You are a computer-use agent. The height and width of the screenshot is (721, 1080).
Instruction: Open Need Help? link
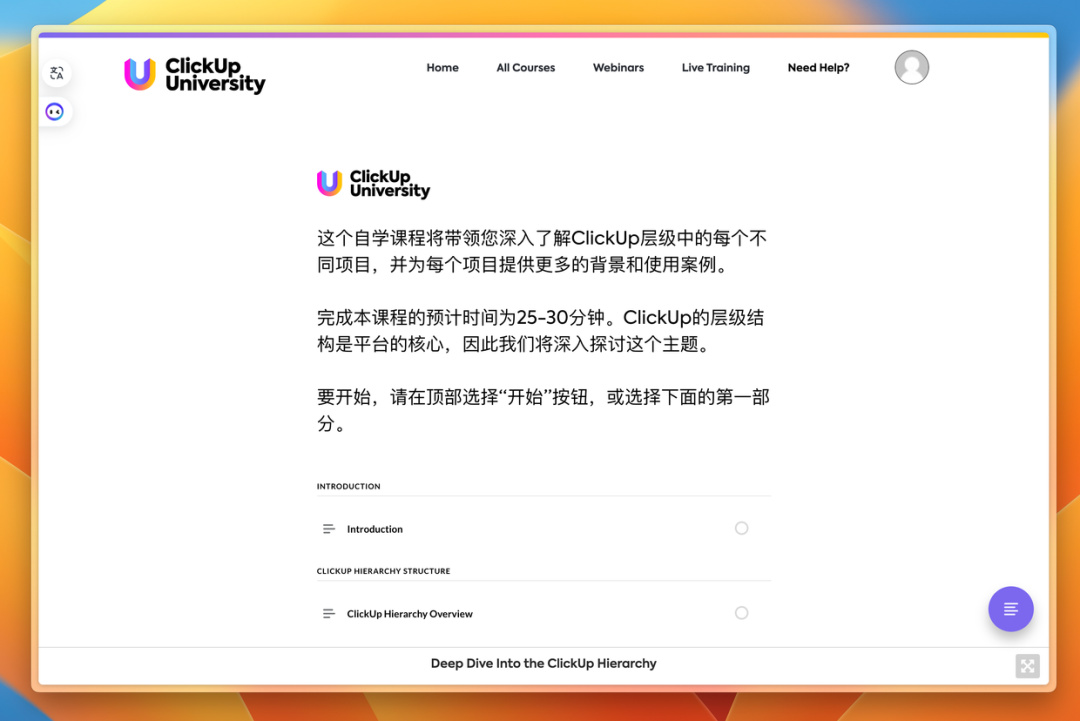818,67
